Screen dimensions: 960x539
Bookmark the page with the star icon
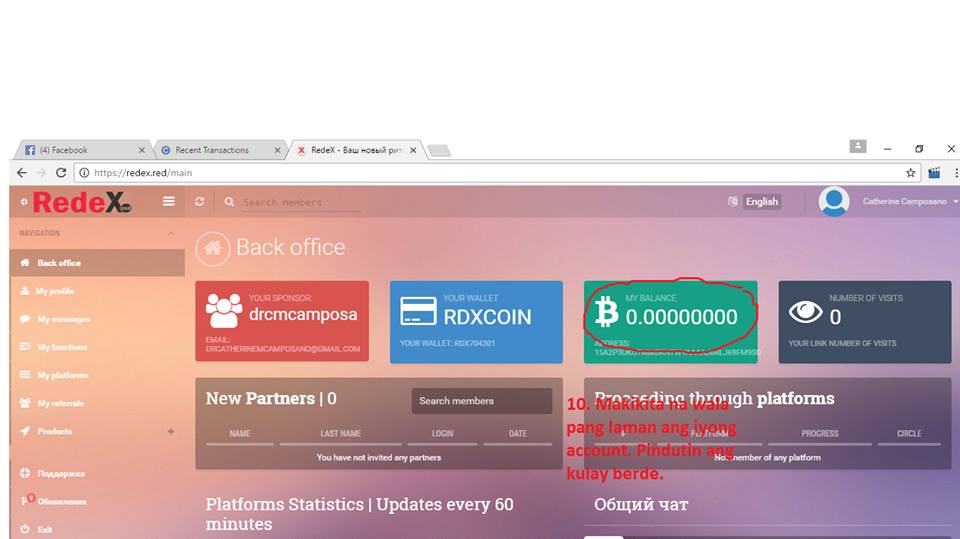[x=910, y=173]
